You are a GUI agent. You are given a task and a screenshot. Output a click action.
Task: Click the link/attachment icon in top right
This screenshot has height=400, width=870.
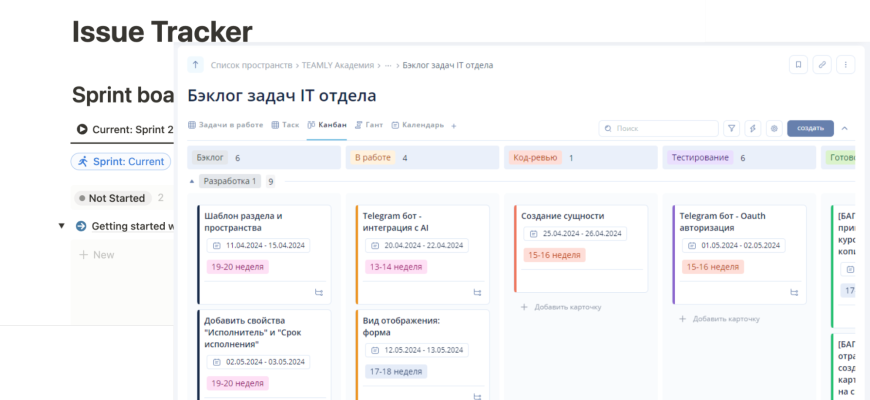point(822,65)
